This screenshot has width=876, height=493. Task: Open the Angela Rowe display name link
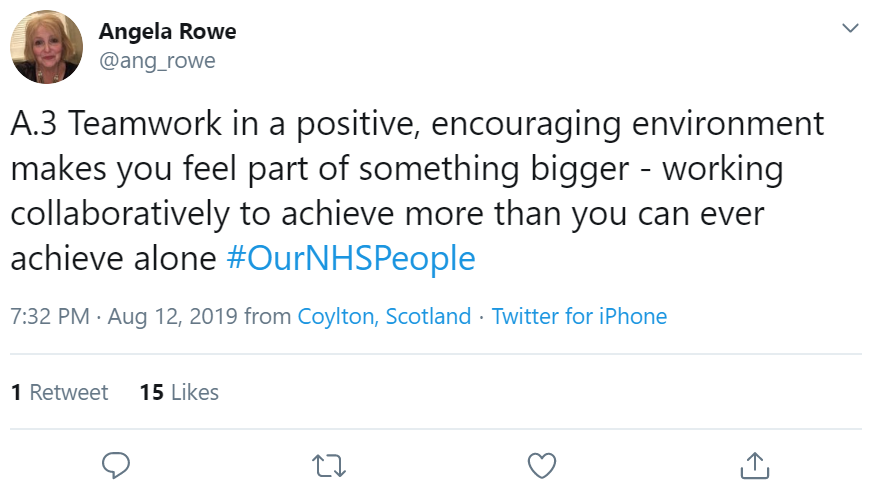(167, 31)
